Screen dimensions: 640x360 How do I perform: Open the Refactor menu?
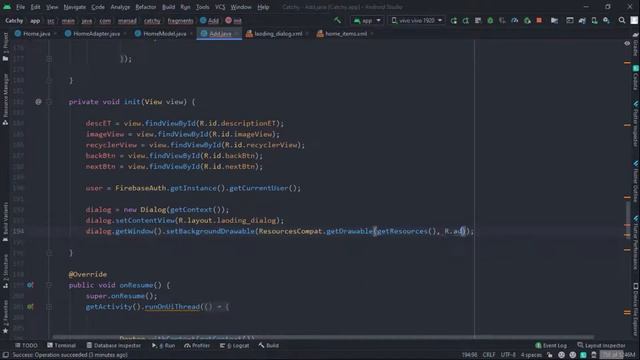(x=146, y=7)
